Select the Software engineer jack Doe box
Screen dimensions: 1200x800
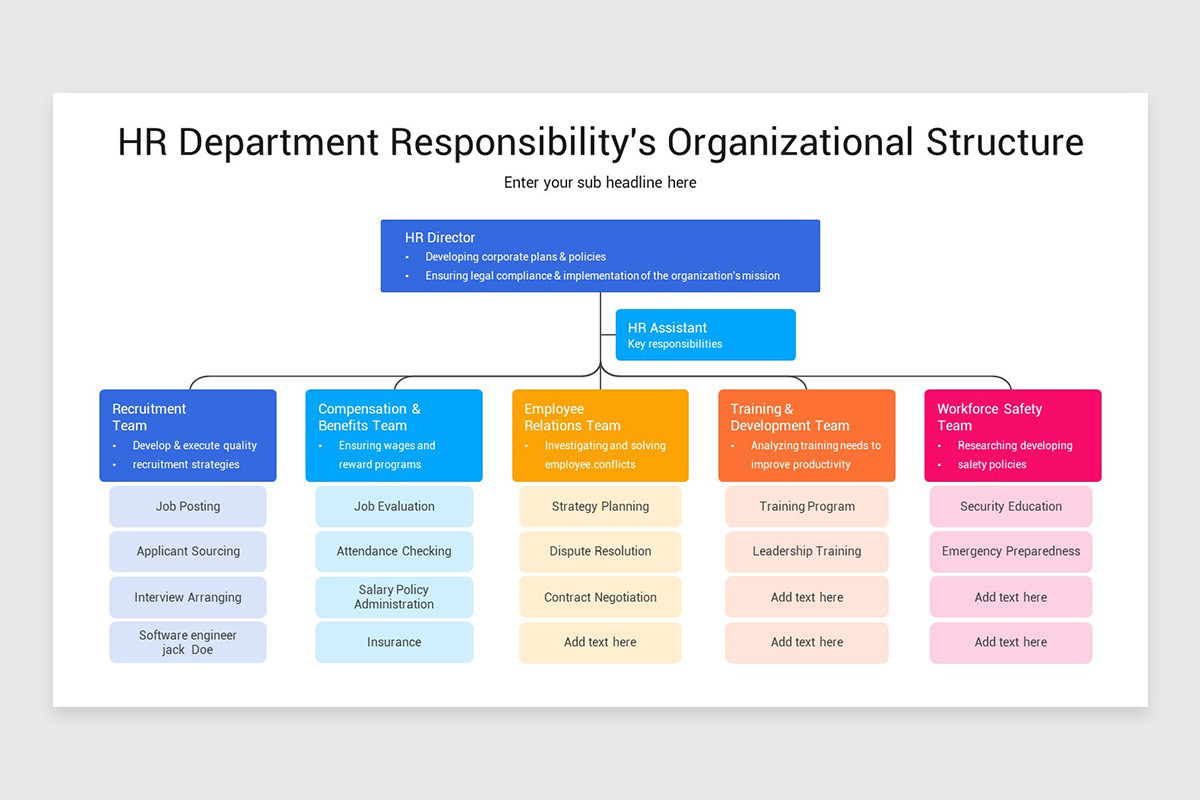click(187, 641)
